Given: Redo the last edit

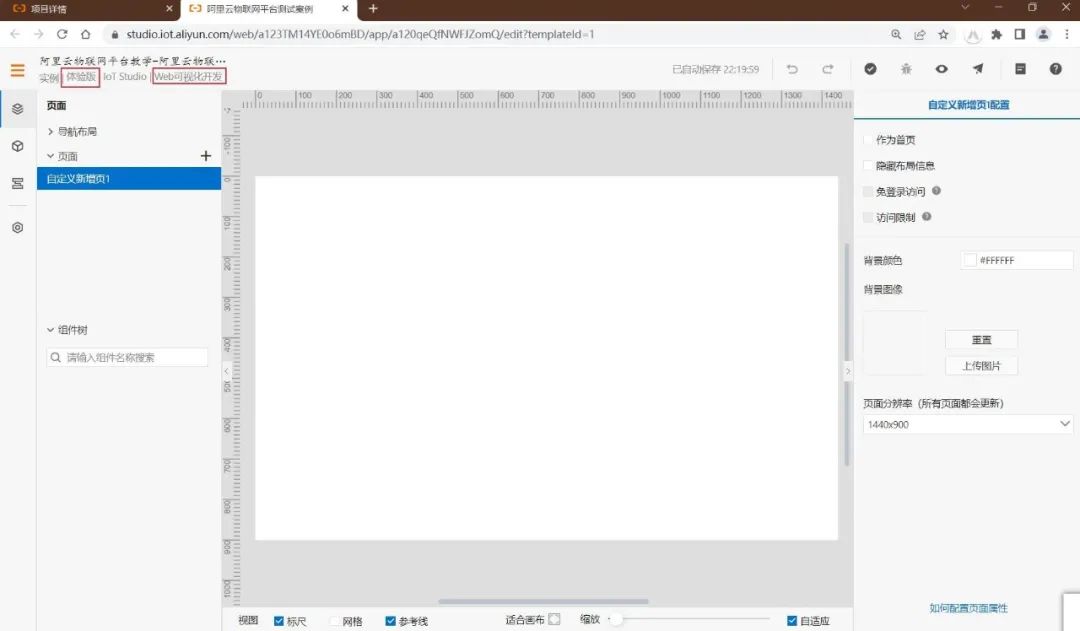Looking at the screenshot, I should (827, 69).
